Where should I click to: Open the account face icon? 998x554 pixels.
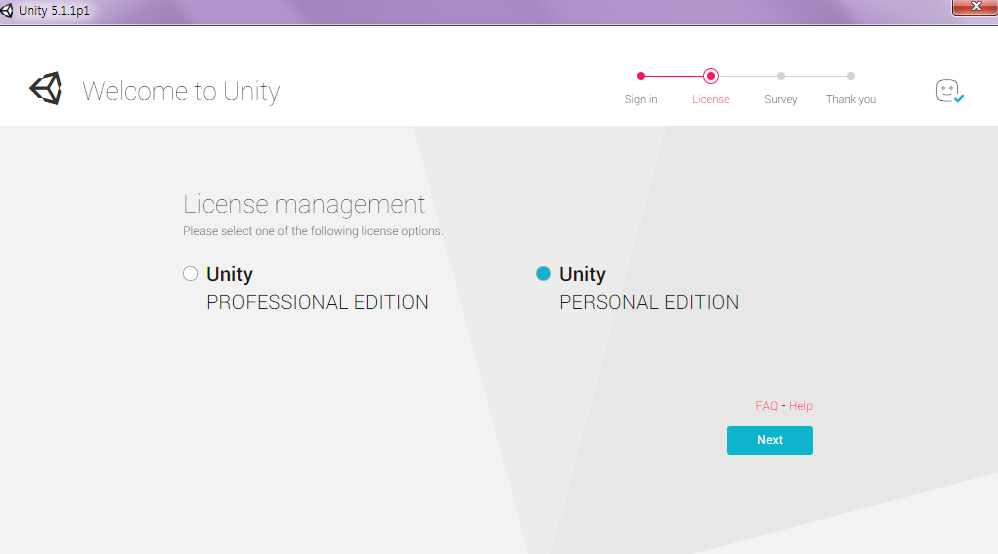click(949, 91)
